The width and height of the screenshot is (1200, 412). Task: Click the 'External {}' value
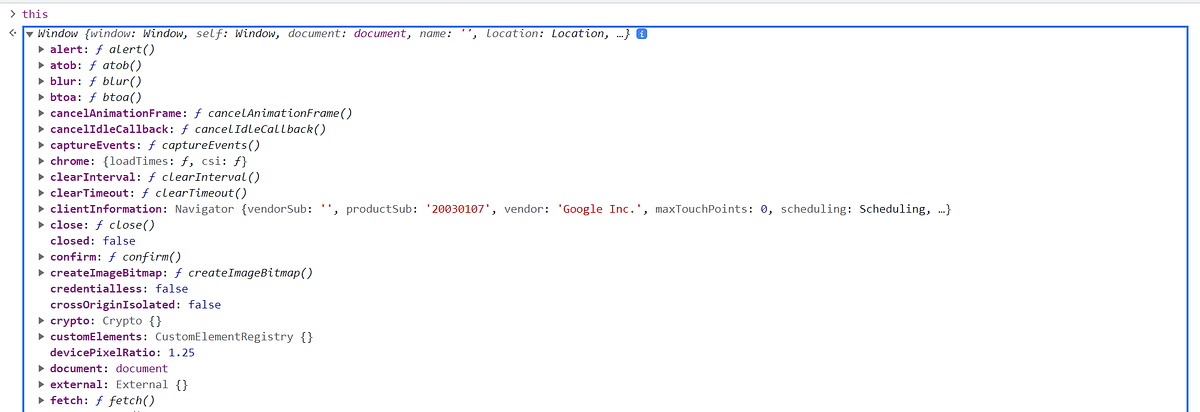(x=152, y=384)
